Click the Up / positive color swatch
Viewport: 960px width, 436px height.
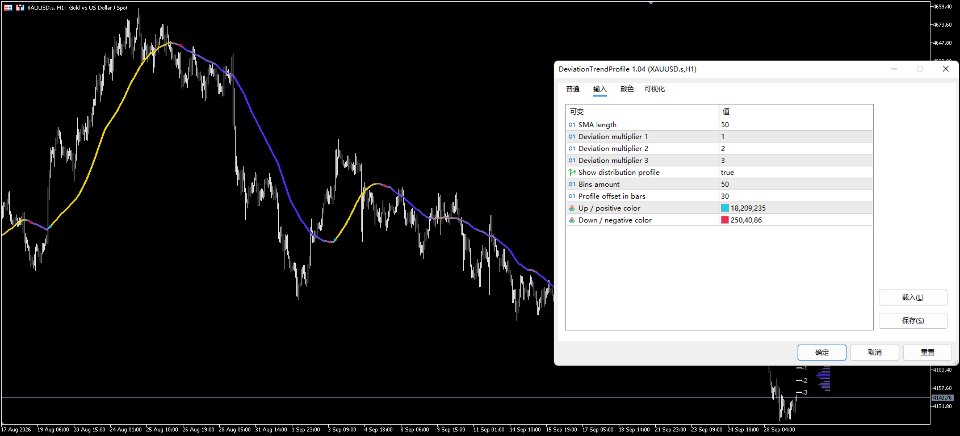click(x=725, y=208)
